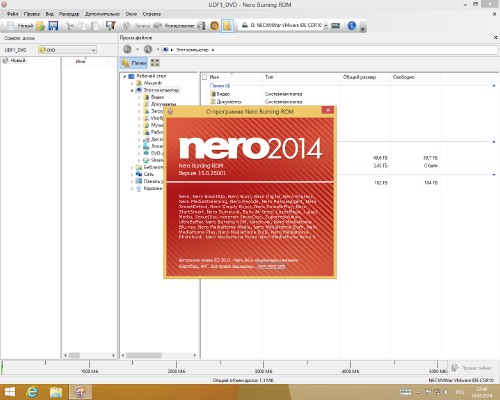Click the open compilation folder icon
500x400 pixels.
[41, 26]
